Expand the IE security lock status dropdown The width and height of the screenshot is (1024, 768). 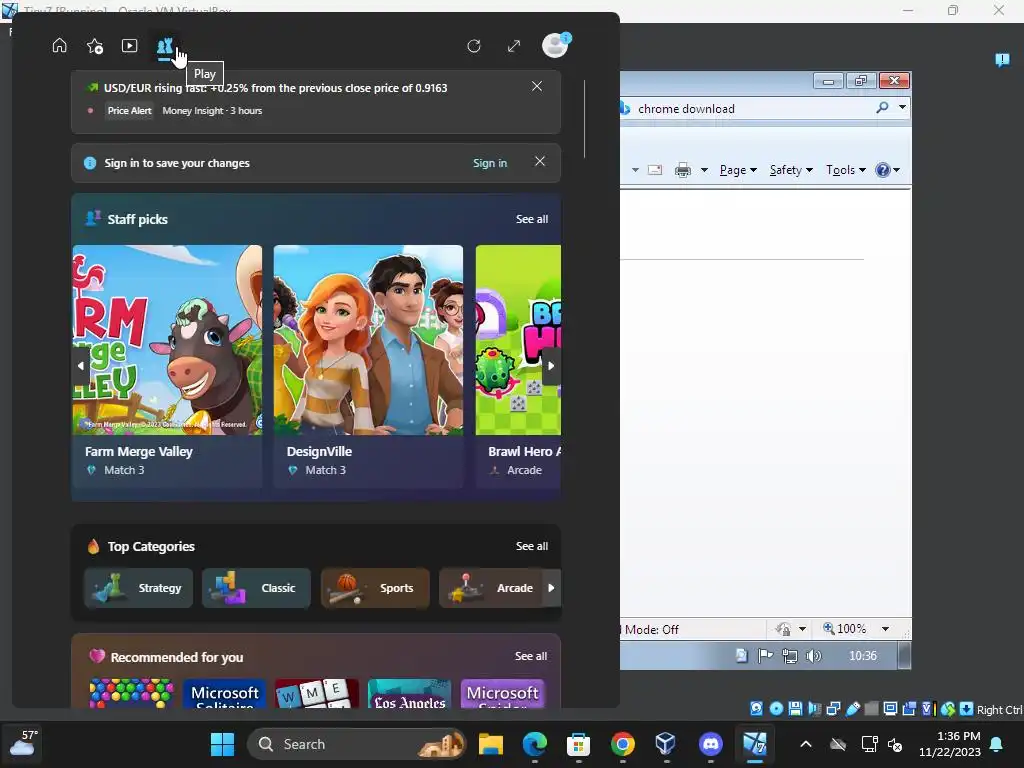pyautogui.click(x=802, y=629)
